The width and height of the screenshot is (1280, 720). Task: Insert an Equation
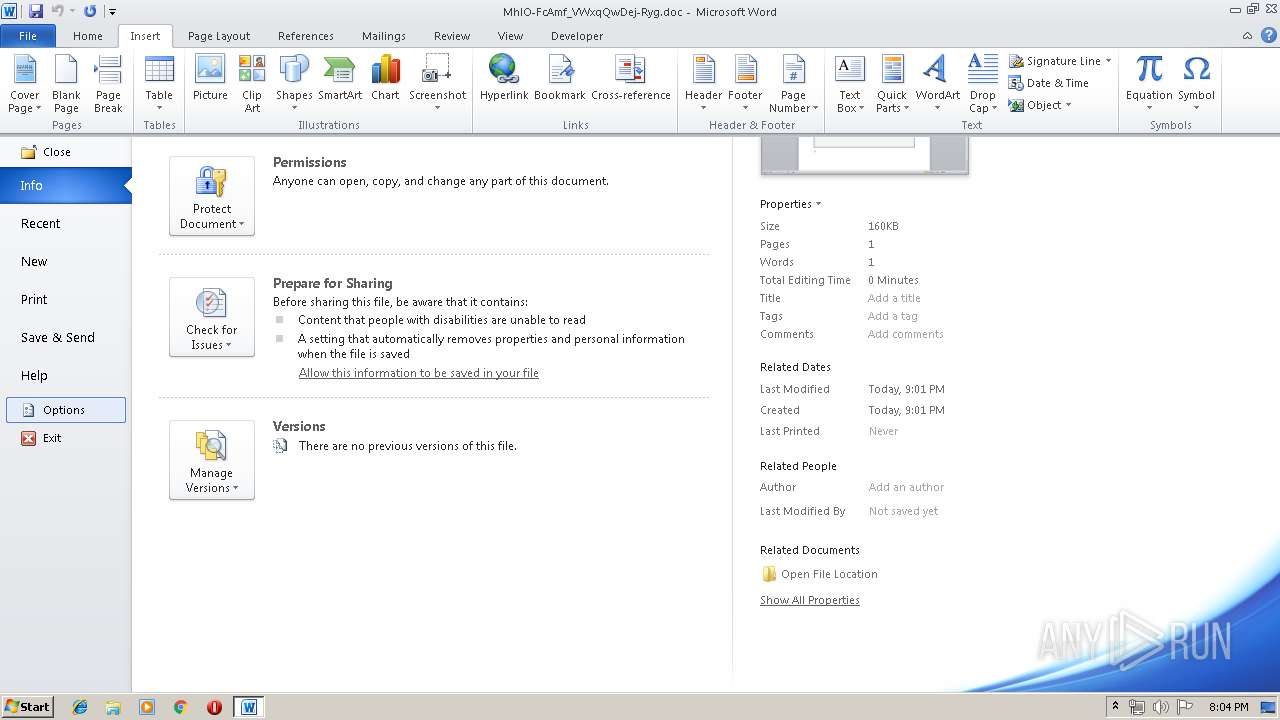pyautogui.click(x=1149, y=84)
